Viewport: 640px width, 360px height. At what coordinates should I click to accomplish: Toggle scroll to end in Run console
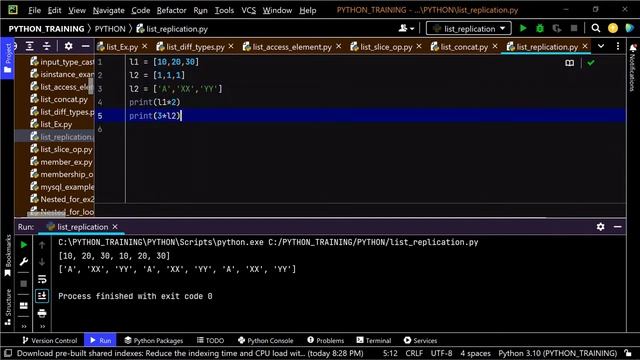pyautogui.click(x=42, y=296)
